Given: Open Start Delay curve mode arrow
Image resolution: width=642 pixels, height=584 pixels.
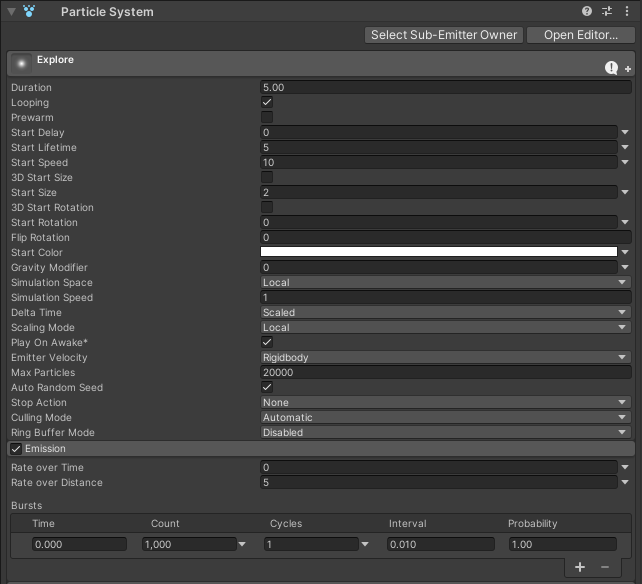Looking at the screenshot, I should 625,132.
